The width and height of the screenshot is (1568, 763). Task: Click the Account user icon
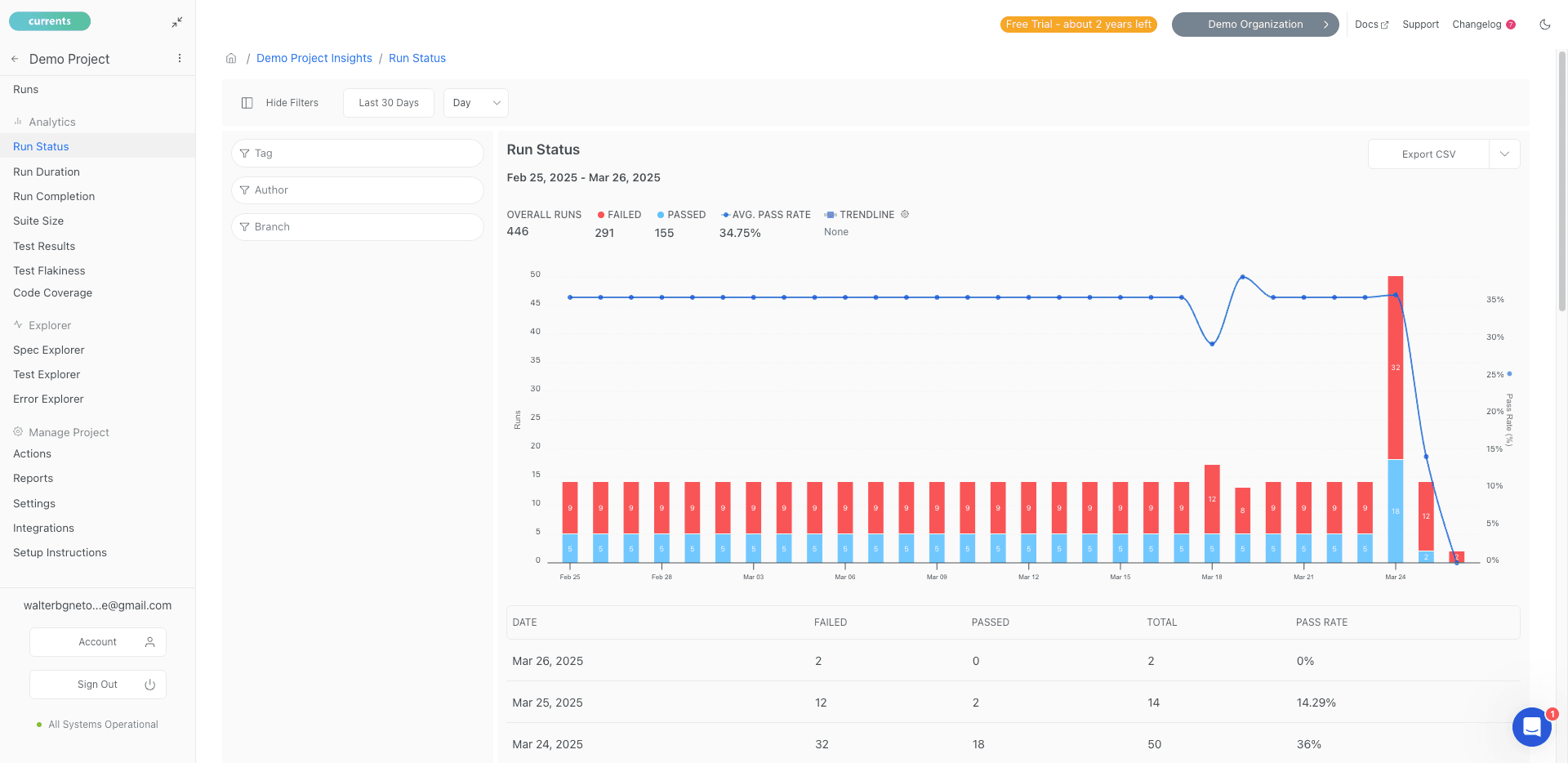pos(150,642)
